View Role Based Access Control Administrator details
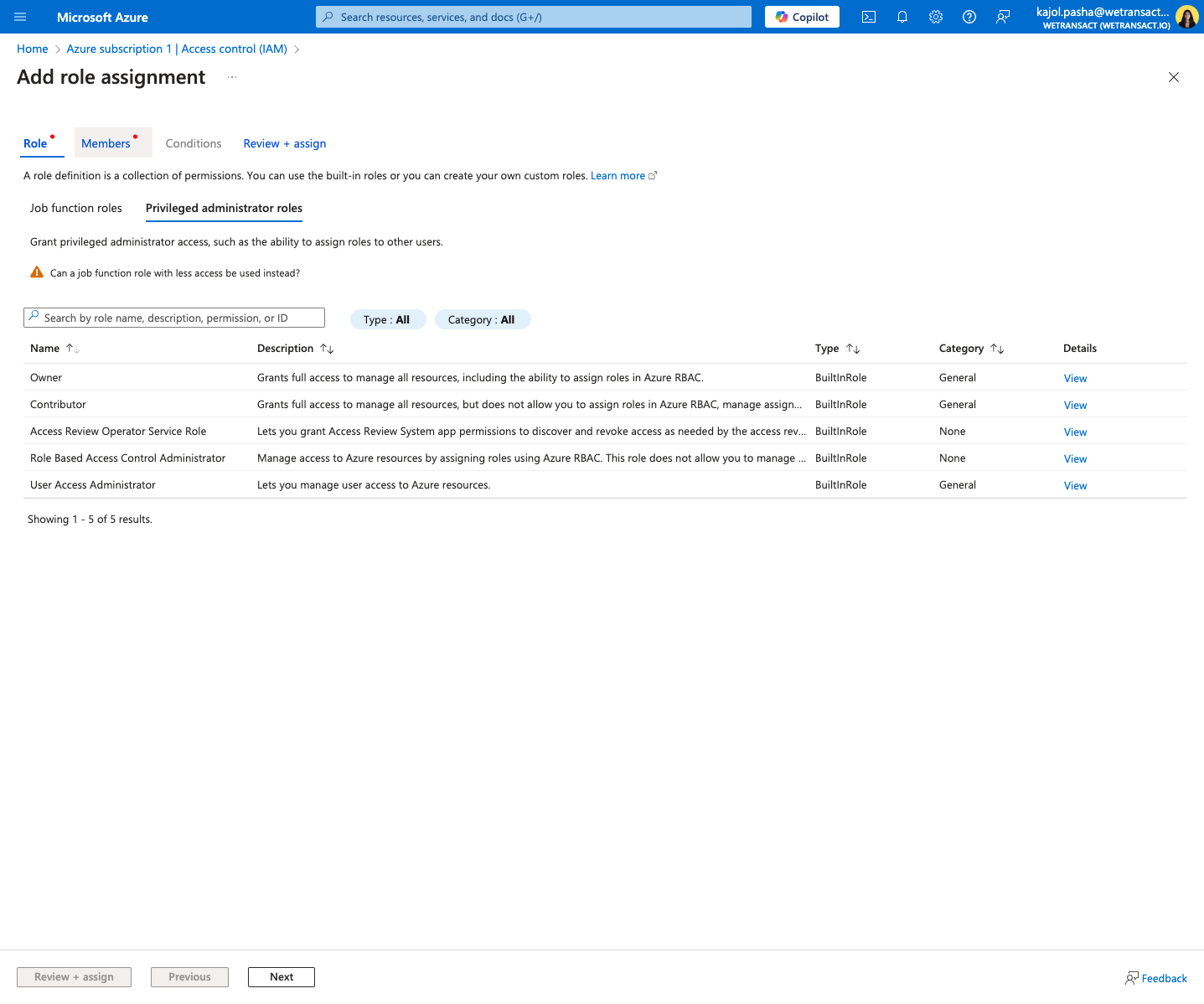The height and width of the screenshot is (1004, 1204). pyautogui.click(x=1075, y=459)
